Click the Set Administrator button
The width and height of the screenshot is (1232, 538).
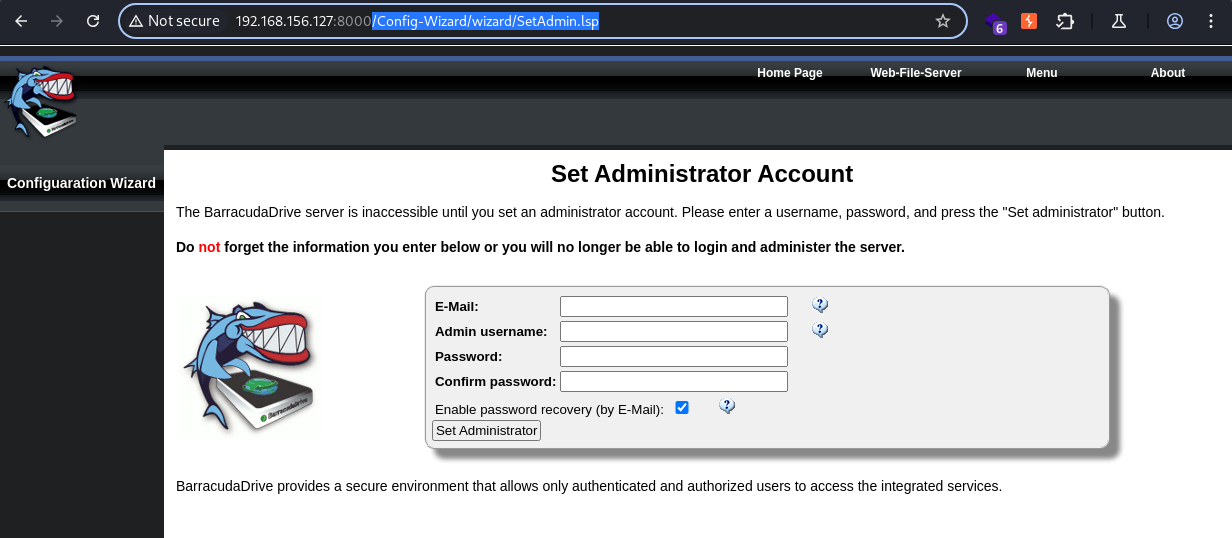point(487,430)
